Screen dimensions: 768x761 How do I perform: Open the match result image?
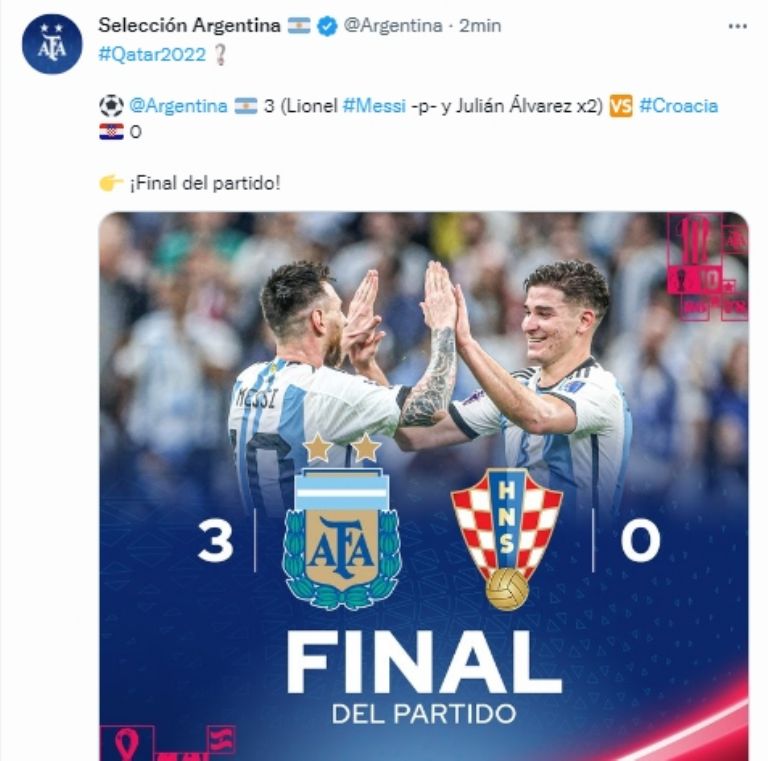[x=424, y=486]
